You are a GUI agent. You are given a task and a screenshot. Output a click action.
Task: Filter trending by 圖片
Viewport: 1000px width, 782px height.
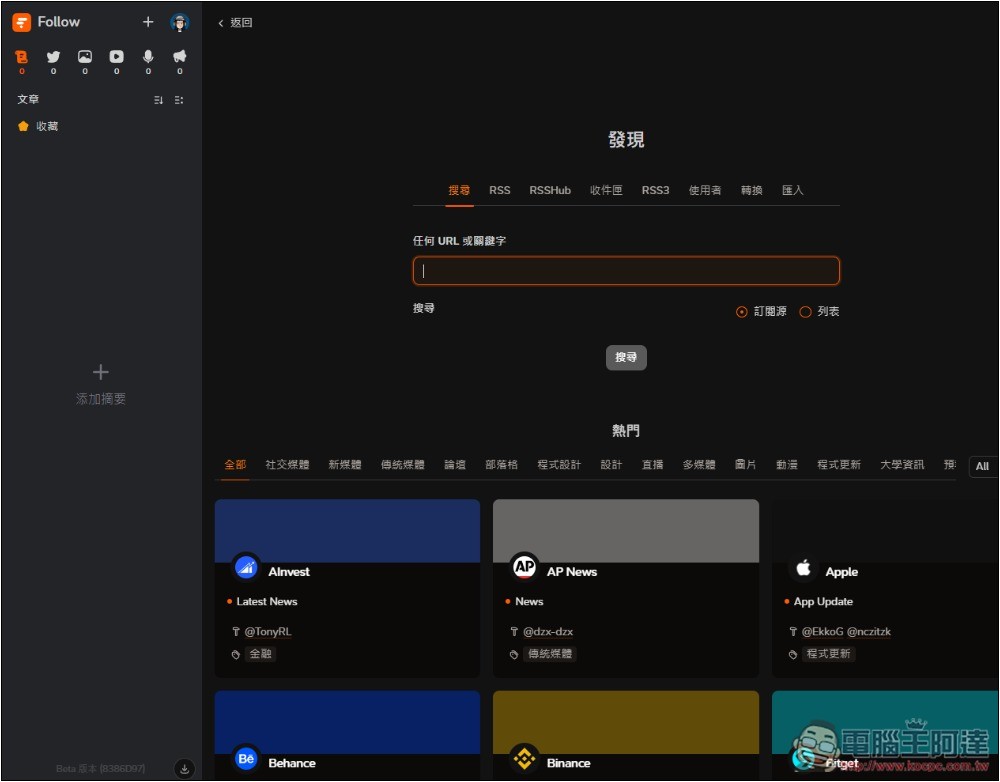pos(746,464)
